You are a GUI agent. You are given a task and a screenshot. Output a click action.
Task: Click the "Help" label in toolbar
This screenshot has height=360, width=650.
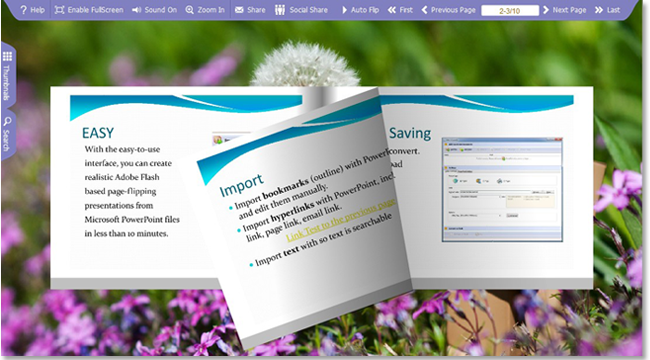click(x=37, y=10)
